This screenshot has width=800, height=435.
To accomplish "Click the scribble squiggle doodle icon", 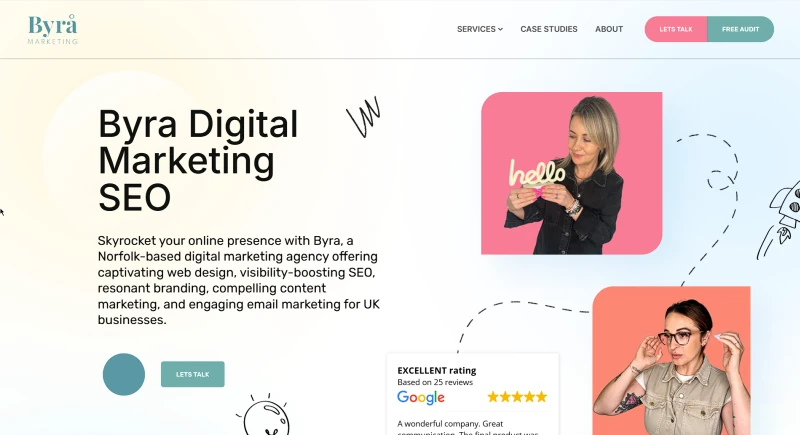I will click(x=364, y=117).
